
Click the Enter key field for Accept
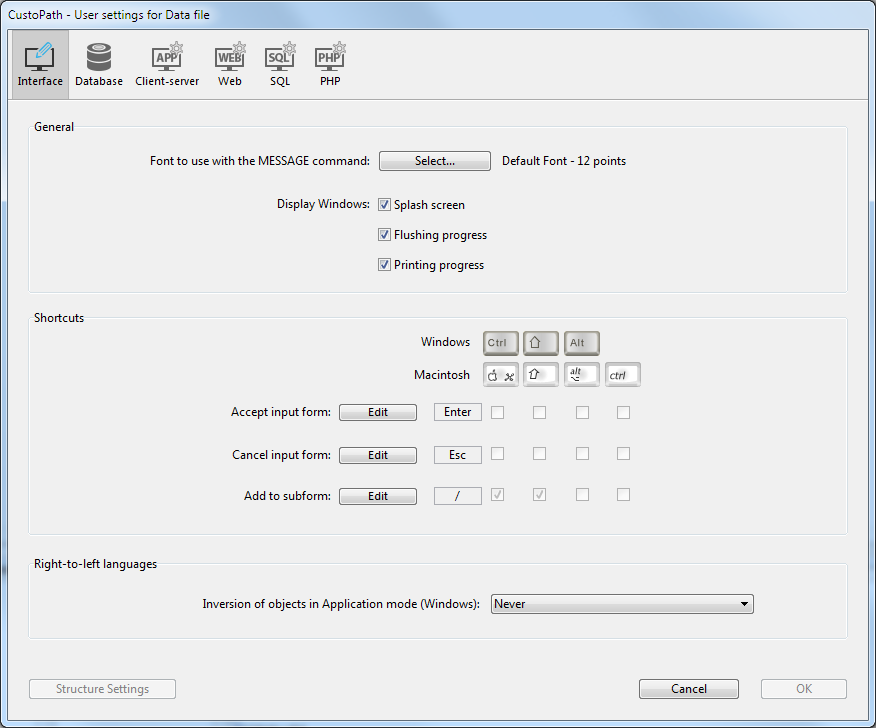457,412
